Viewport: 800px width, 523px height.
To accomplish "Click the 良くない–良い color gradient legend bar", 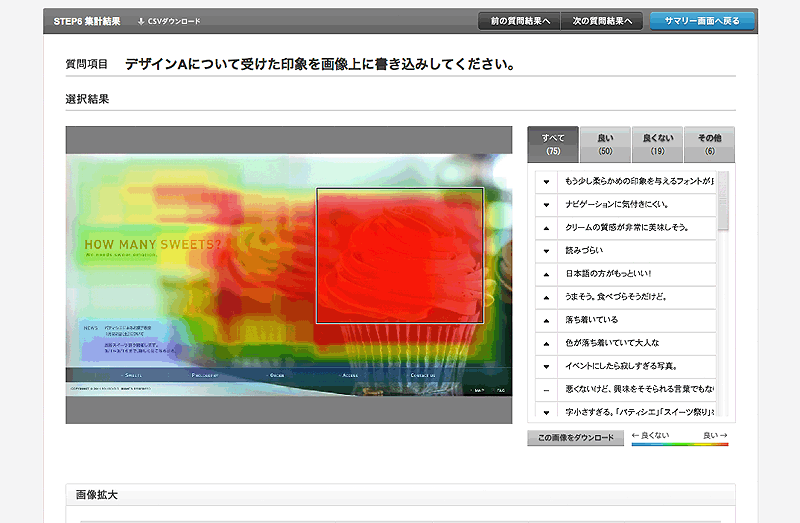I will [679, 445].
